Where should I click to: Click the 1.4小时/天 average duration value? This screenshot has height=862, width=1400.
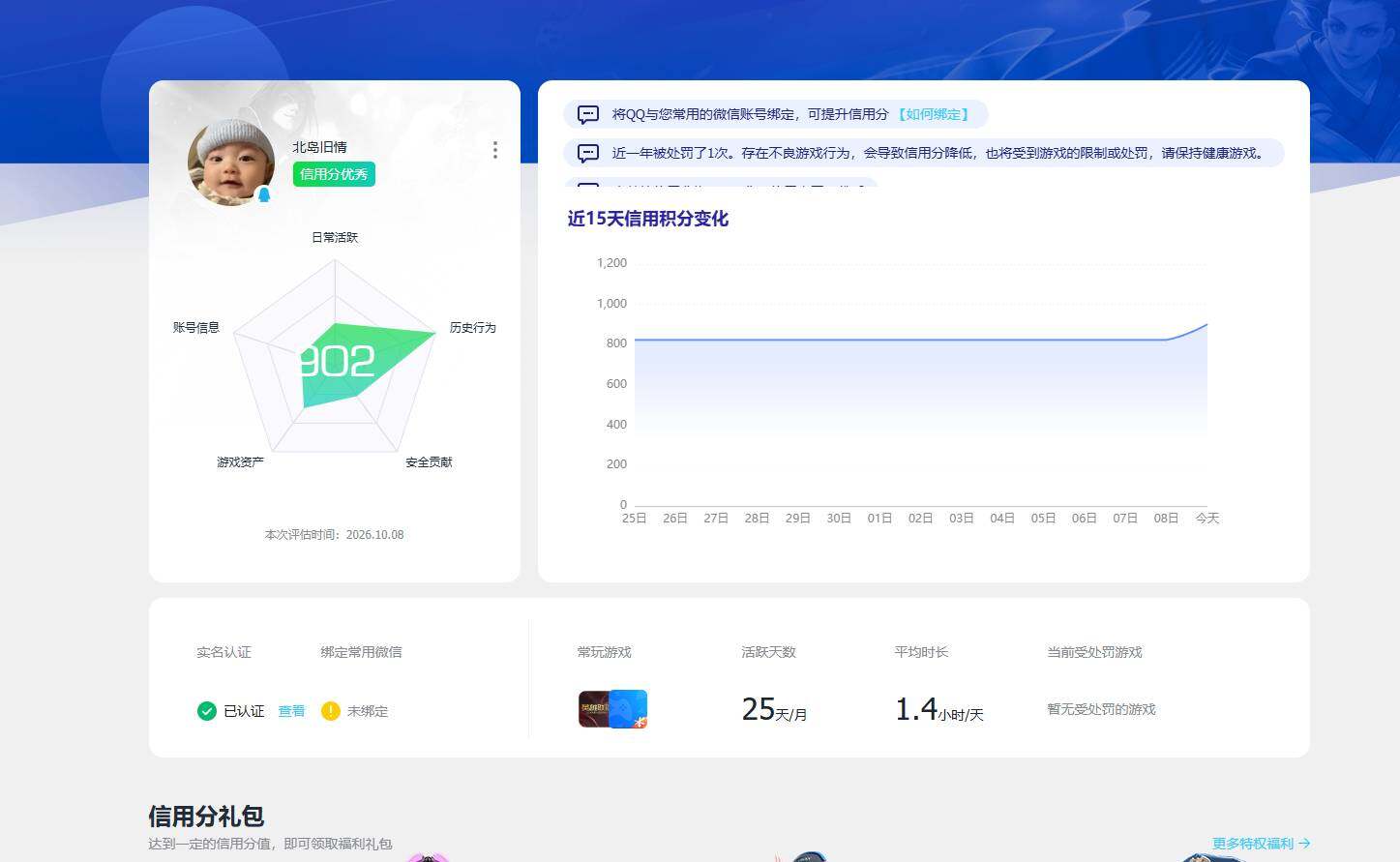tap(938, 710)
